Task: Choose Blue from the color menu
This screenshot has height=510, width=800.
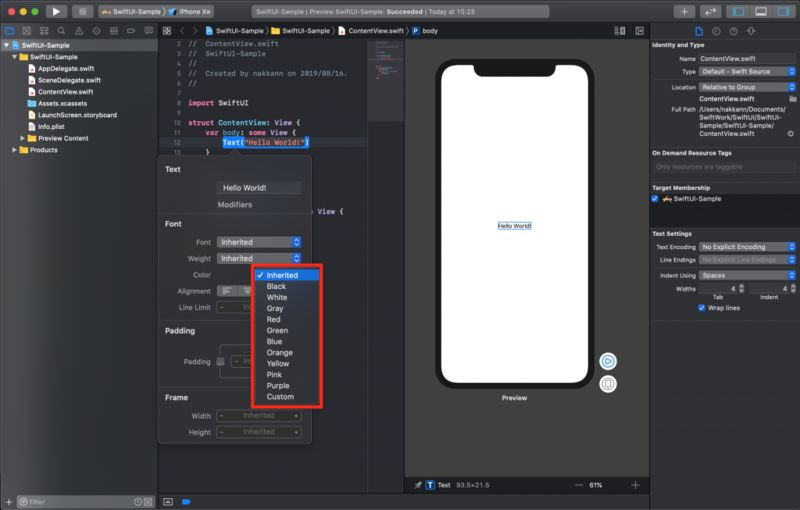Action: [x=287, y=342]
